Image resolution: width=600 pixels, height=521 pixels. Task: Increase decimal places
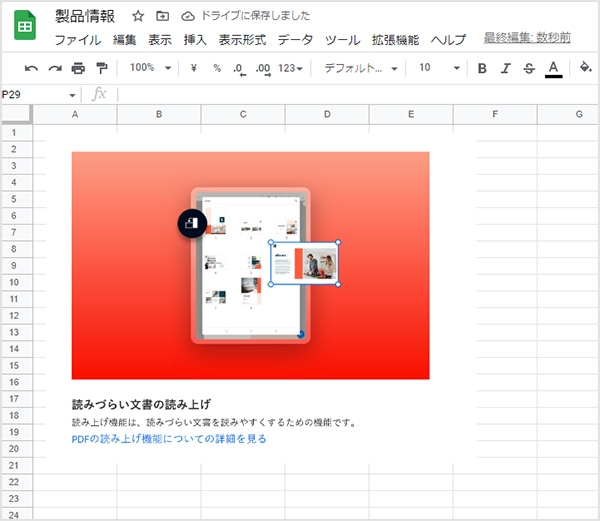pos(263,69)
